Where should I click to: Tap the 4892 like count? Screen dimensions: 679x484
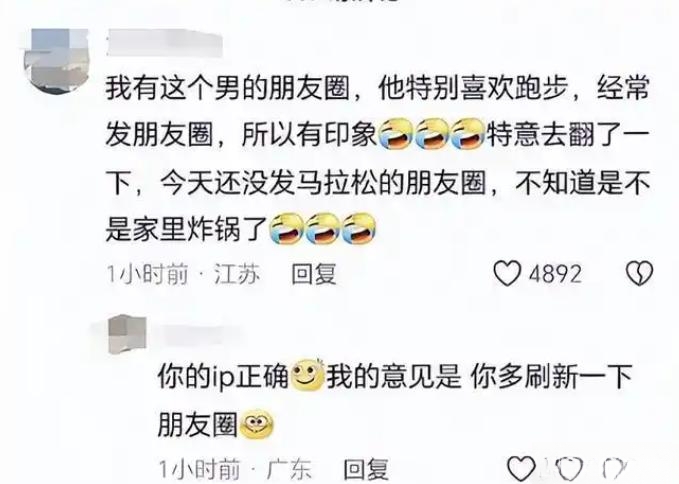[x=556, y=274]
